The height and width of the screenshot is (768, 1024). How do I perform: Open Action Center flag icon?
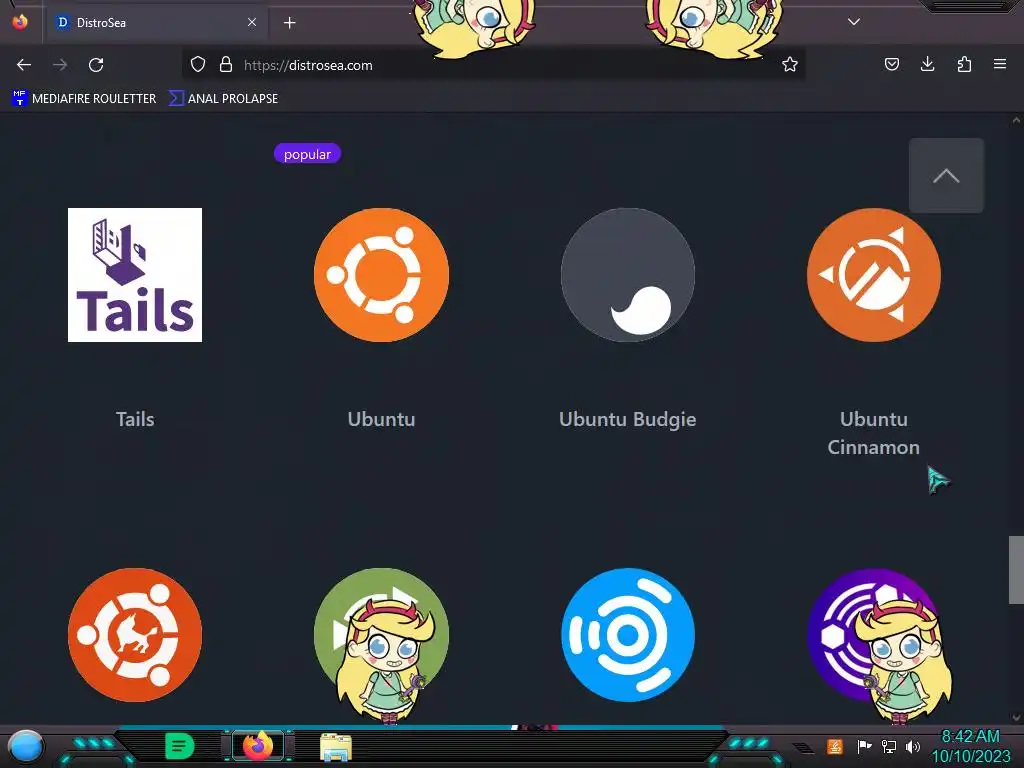[864, 746]
